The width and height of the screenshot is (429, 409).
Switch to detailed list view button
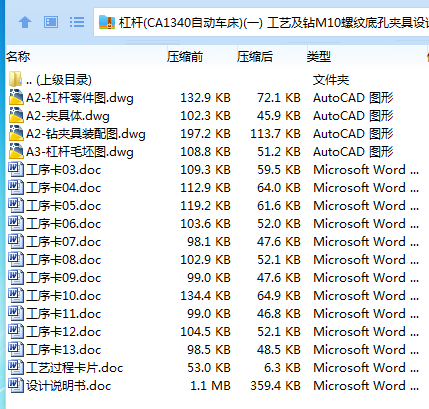pyautogui.click(x=77, y=22)
